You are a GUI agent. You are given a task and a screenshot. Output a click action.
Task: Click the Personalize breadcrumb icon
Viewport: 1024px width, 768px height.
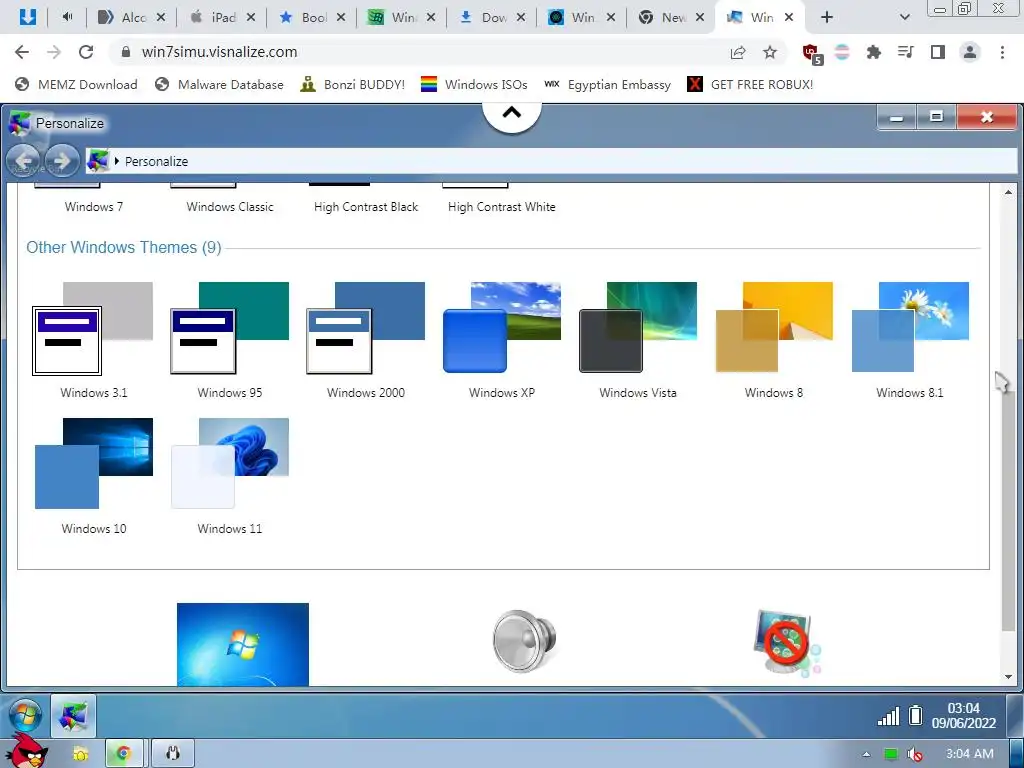click(x=98, y=161)
